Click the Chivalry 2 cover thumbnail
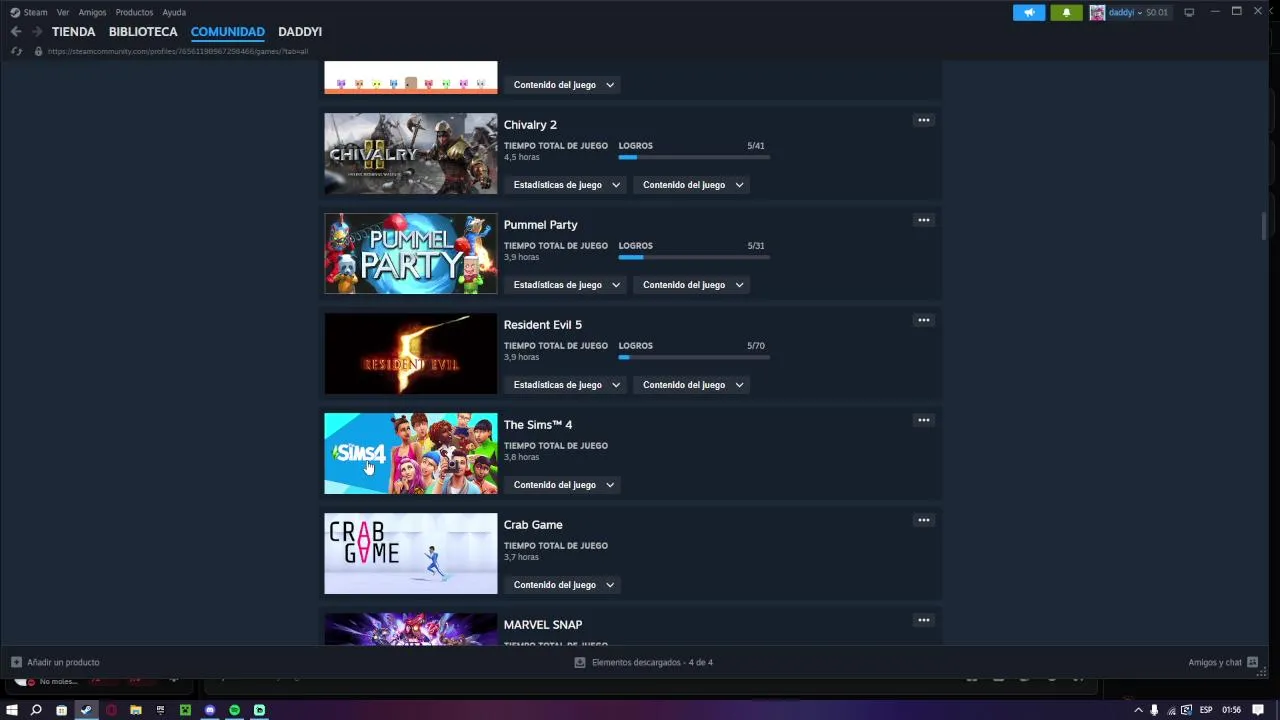The height and width of the screenshot is (720, 1280). (x=411, y=153)
